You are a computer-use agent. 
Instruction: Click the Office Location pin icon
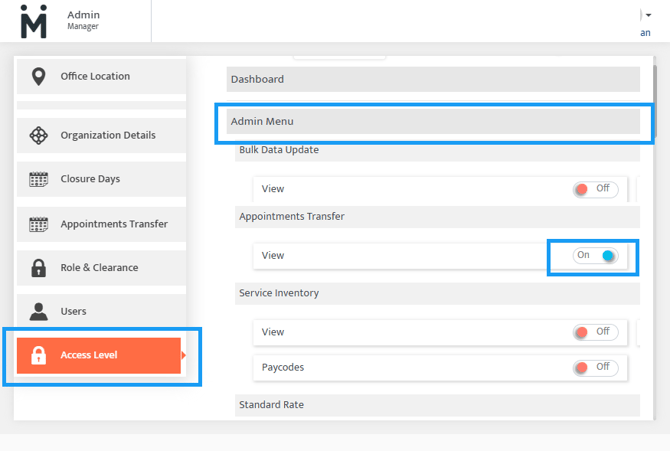pos(38,77)
